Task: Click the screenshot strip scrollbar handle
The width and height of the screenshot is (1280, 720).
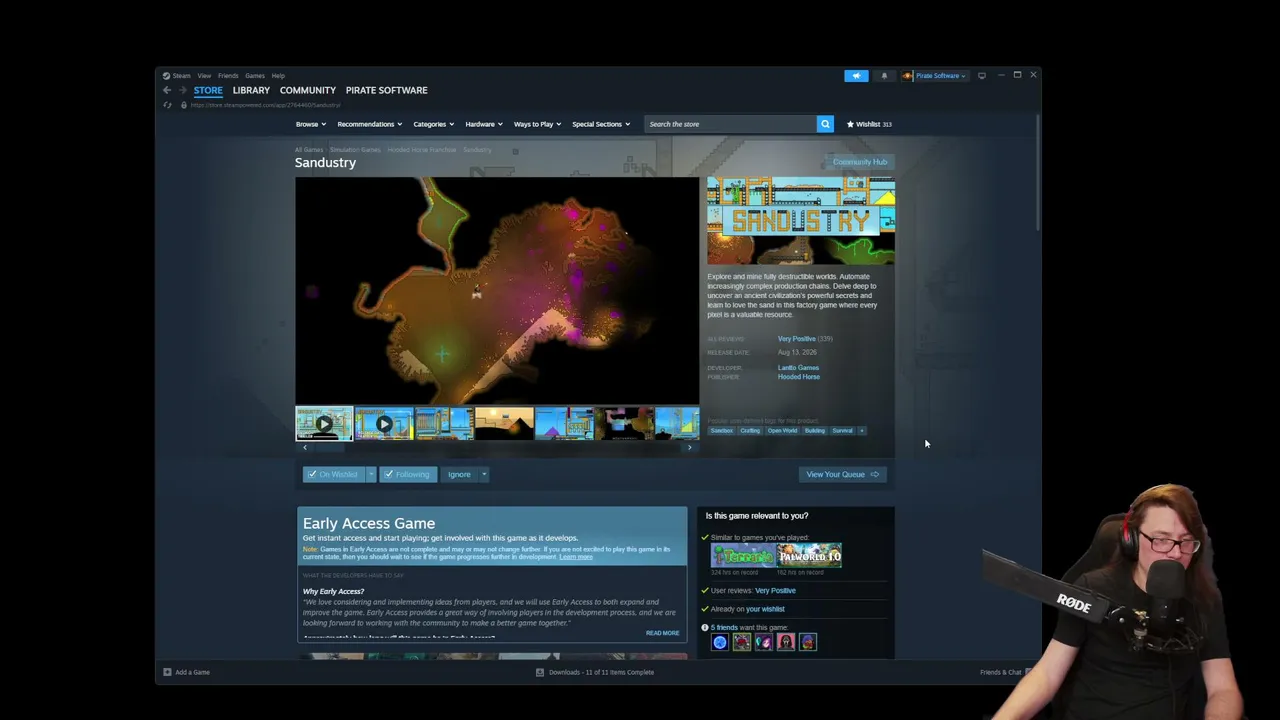Action: pyautogui.click(x=330, y=447)
